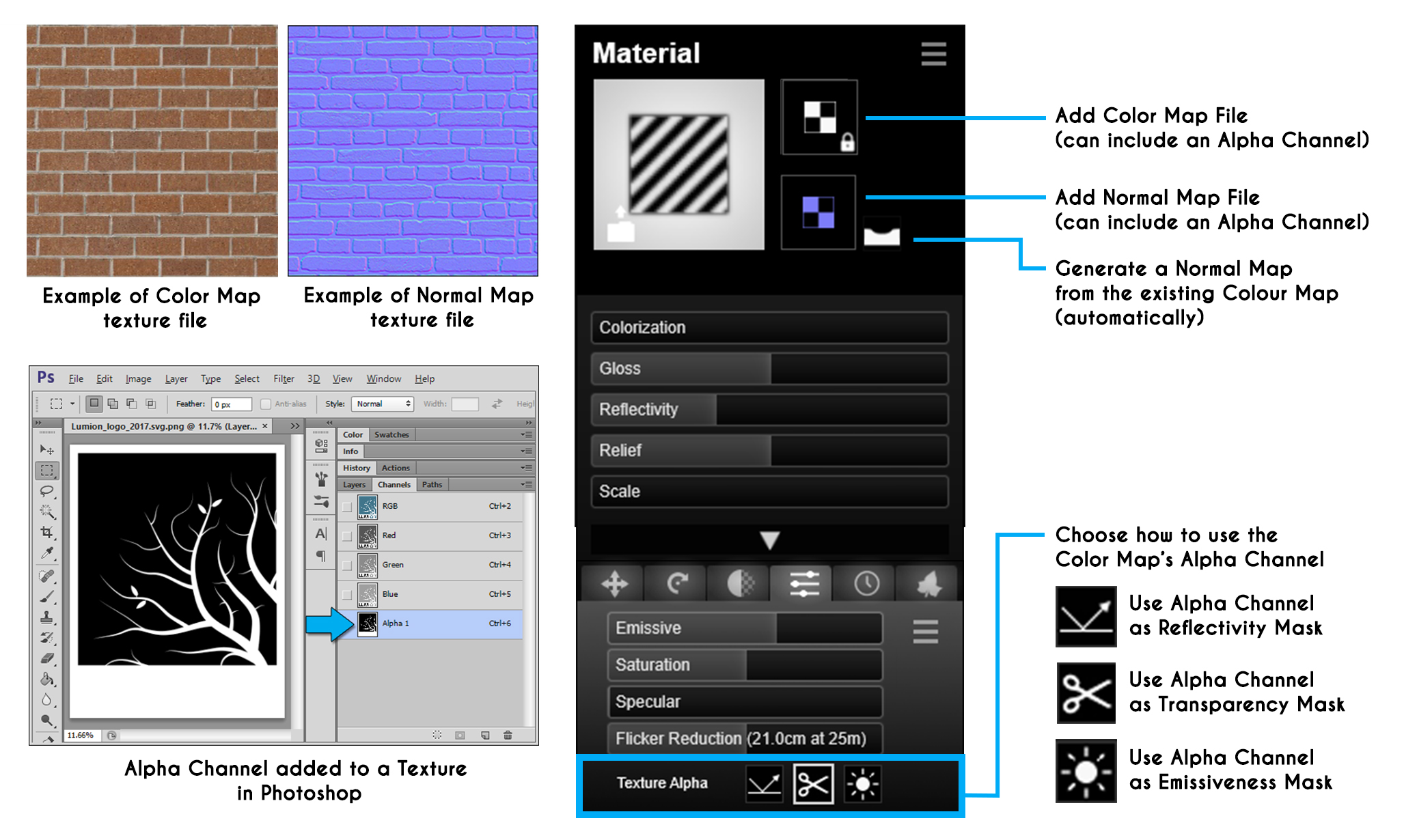Select the Crop tool in Photoshop
The image size is (1404, 840).
[x=46, y=532]
